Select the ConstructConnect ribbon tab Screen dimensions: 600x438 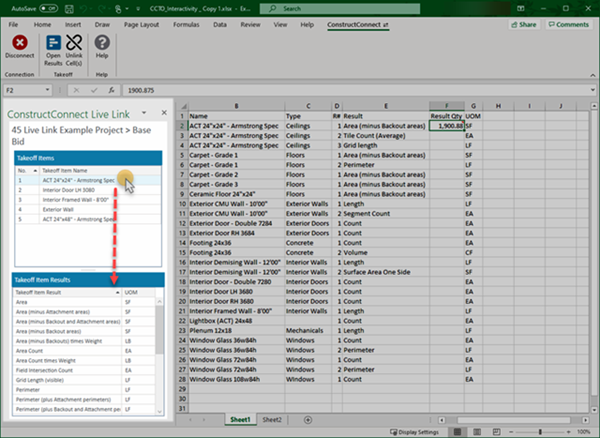click(358, 24)
